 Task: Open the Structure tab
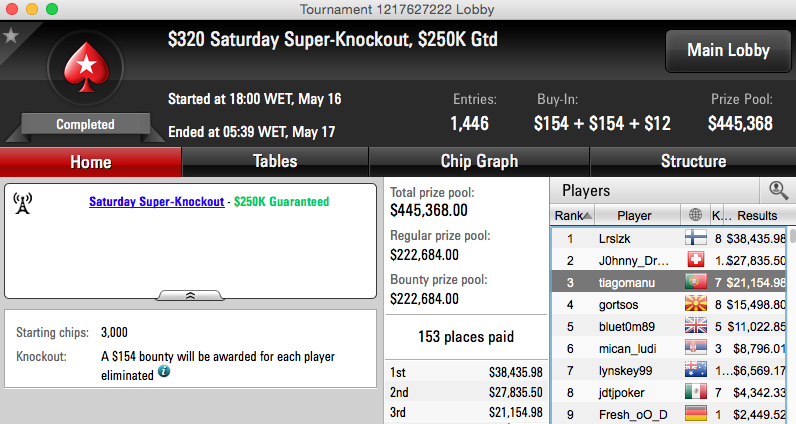(693, 161)
